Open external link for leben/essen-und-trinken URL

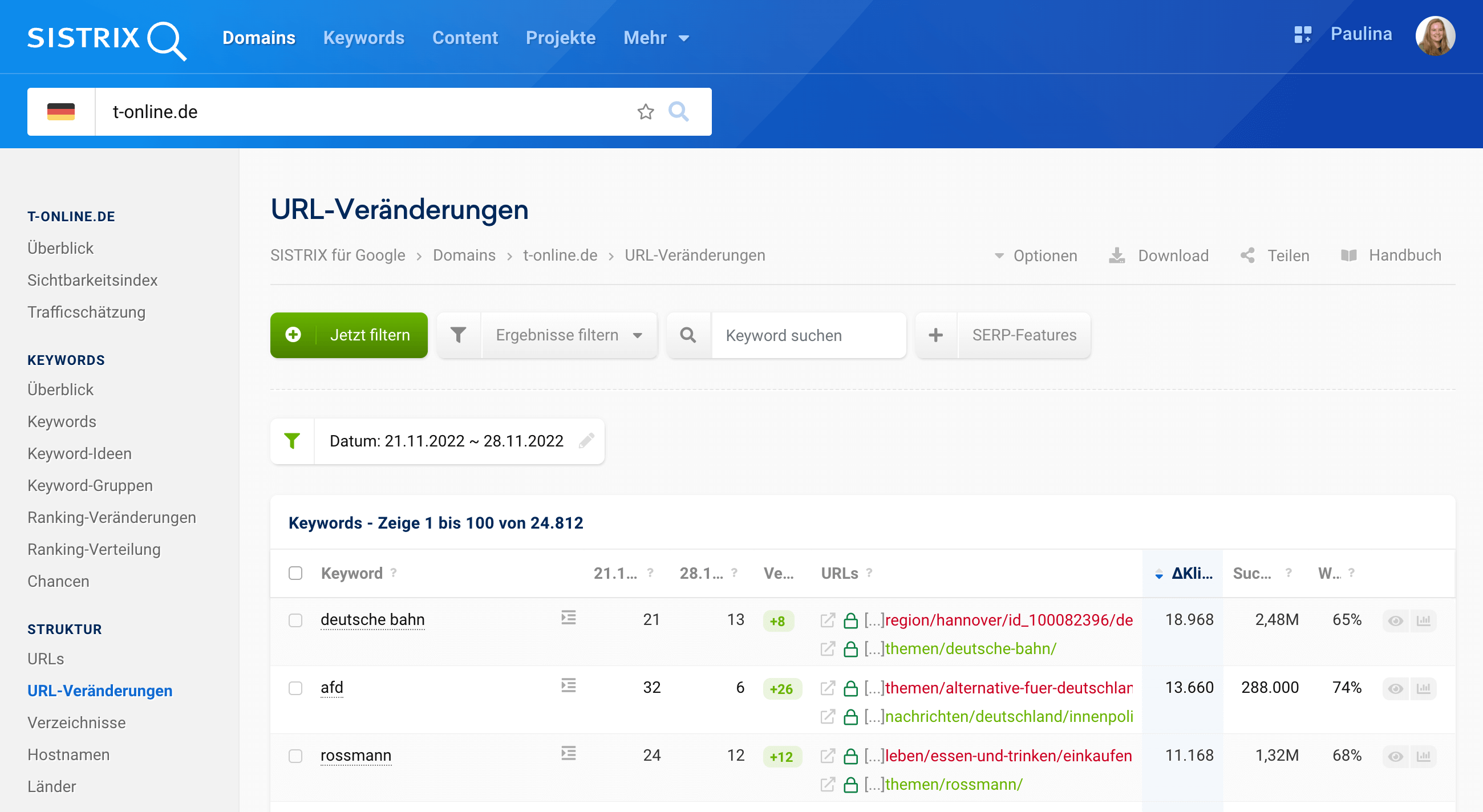(x=827, y=756)
